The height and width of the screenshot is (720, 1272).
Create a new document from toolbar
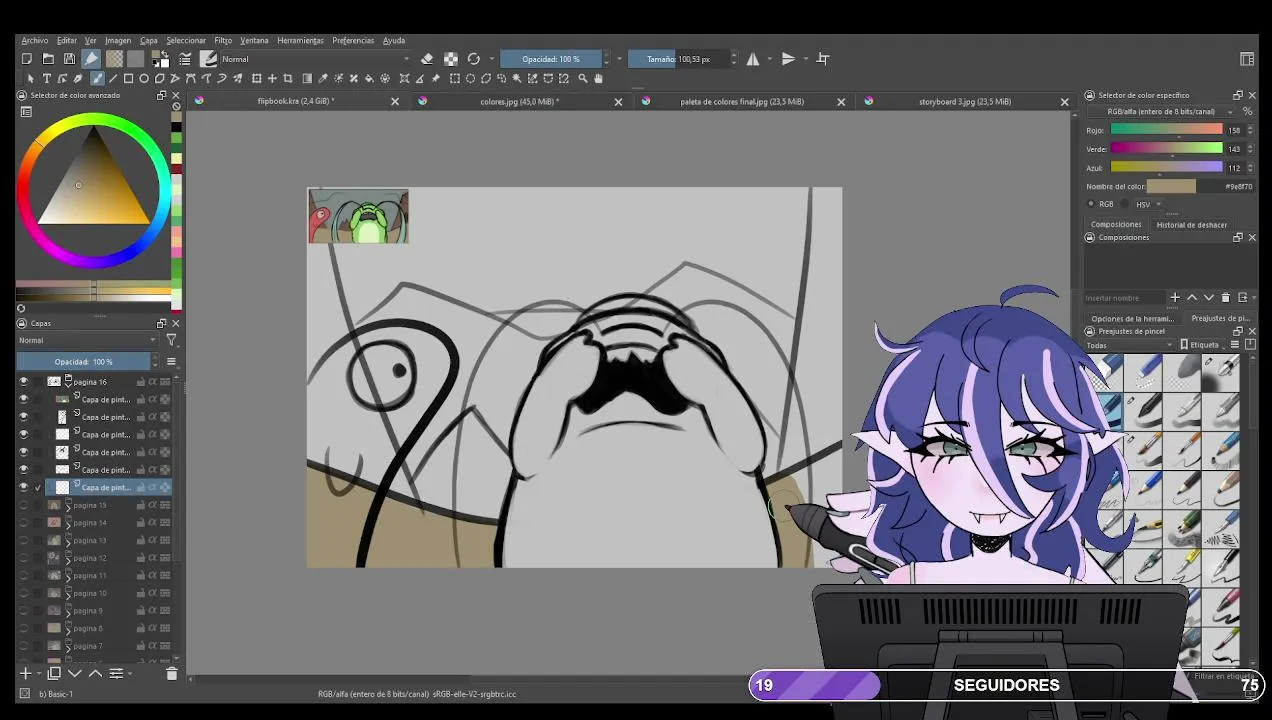27,59
